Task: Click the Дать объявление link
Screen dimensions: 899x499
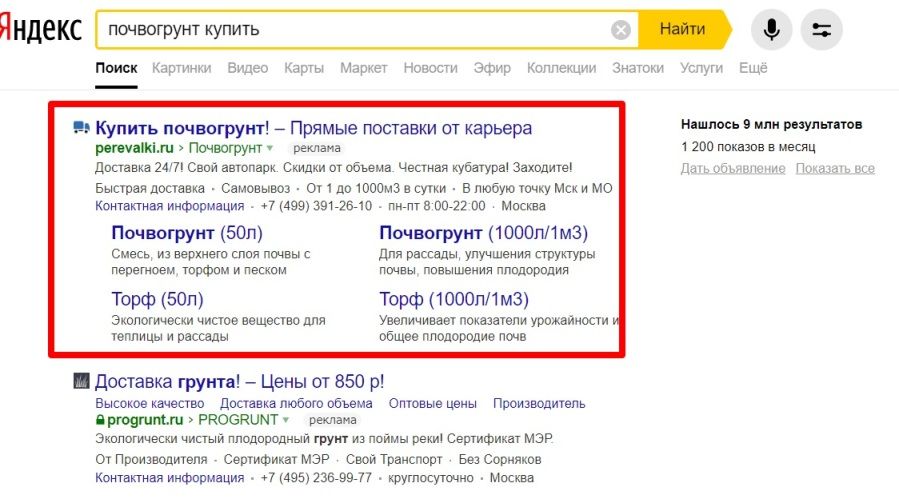Action: pos(733,169)
